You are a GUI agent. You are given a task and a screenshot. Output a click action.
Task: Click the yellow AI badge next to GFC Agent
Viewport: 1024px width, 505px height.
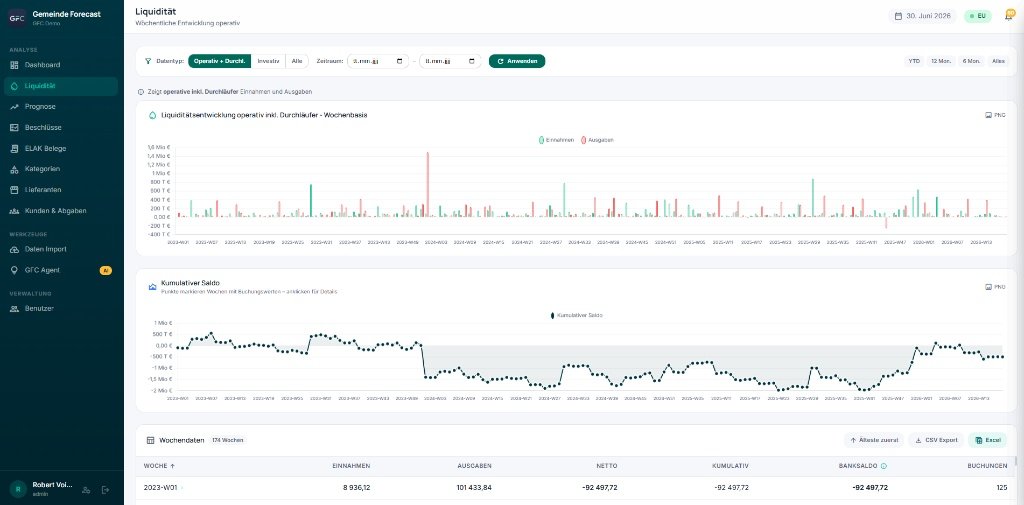coord(105,270)
